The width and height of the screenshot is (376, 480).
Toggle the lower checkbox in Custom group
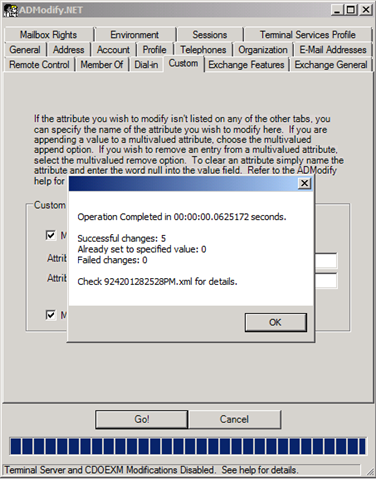click(50, 315)
